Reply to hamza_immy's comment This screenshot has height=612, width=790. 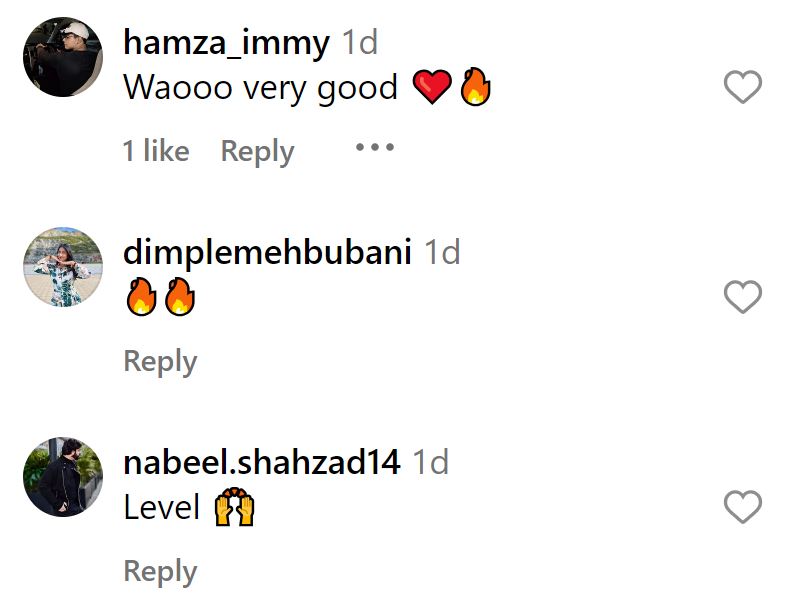pyautogui.click(x=257, y=151)
